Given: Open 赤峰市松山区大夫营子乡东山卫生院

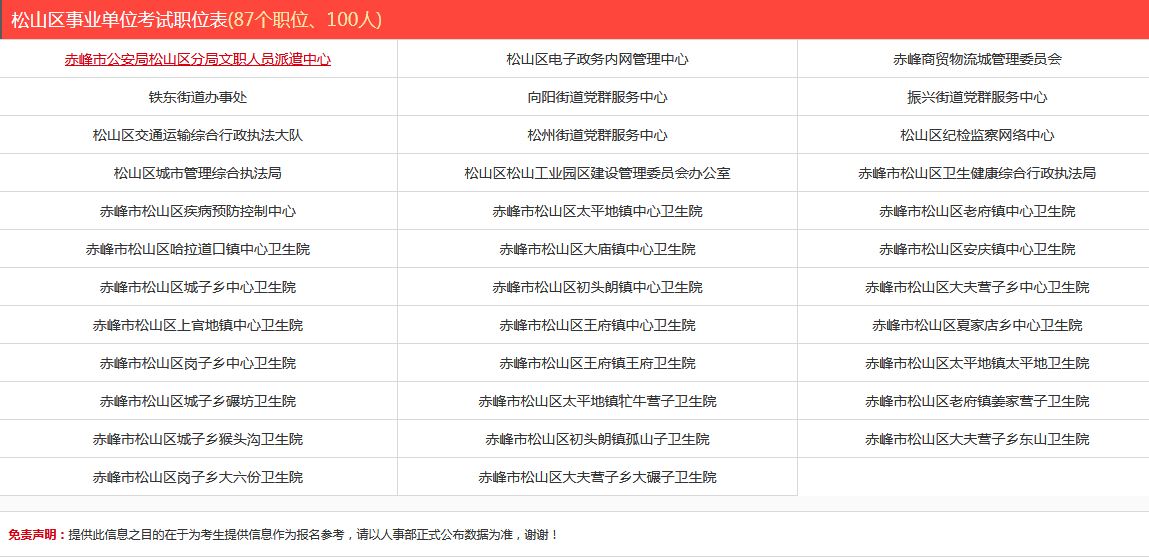Looking at the screenshot, I should 977,440.
